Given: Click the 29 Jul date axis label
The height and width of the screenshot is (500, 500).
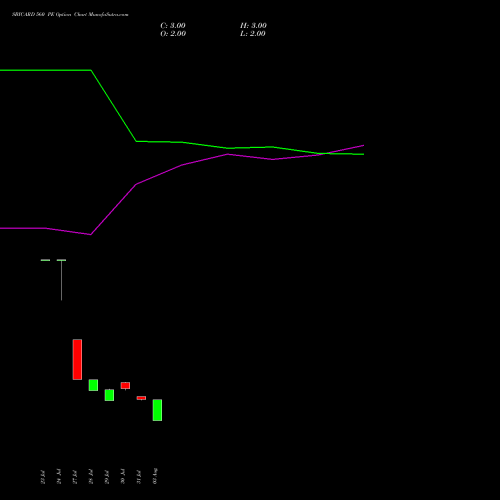Looking at the screenshot, I should [107, 477].
